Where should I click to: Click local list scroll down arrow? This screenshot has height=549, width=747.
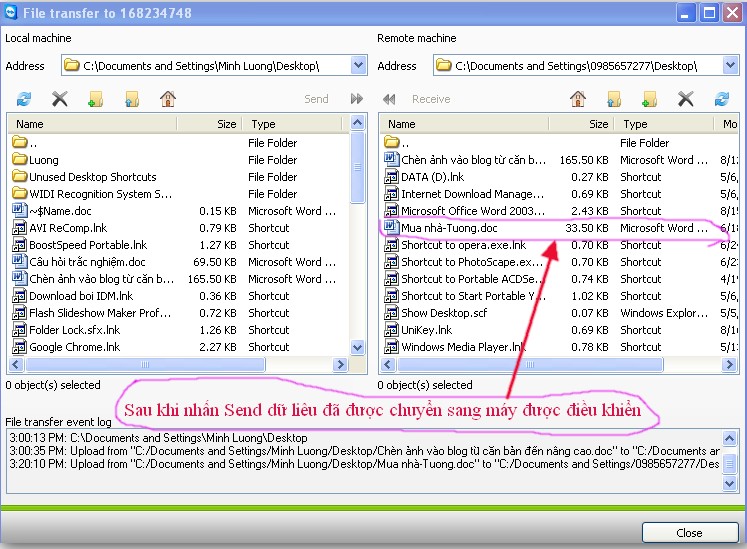tap(358, 347)
